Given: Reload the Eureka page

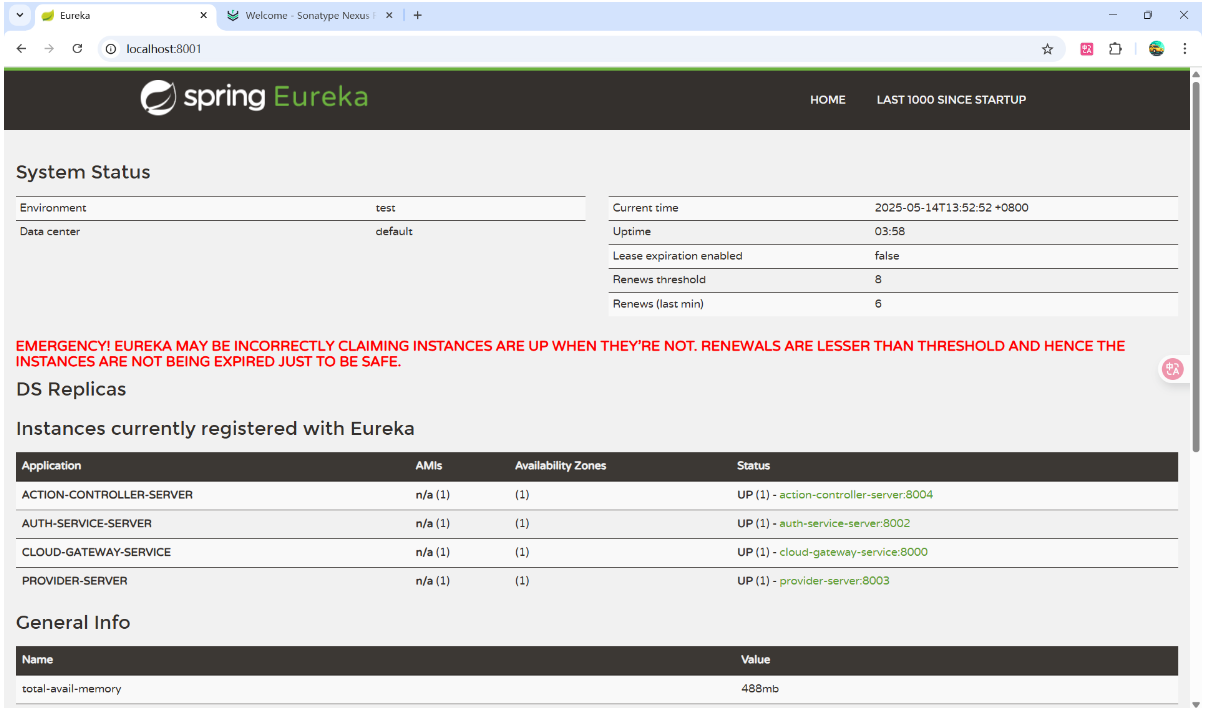Looking at the screenshot, I should pos(77,48).
